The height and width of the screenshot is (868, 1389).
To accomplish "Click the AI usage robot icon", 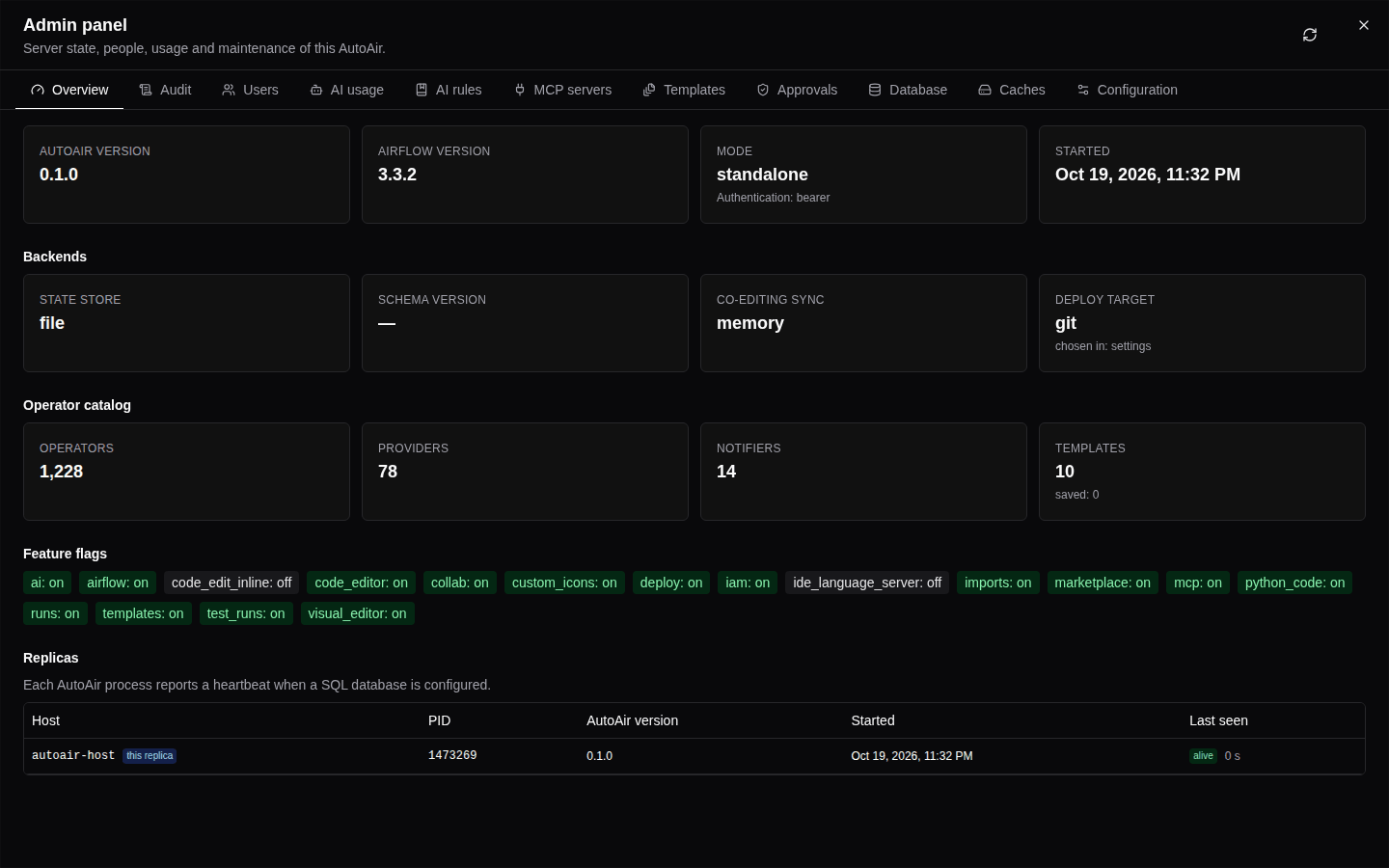I will (x=316, y=90).
